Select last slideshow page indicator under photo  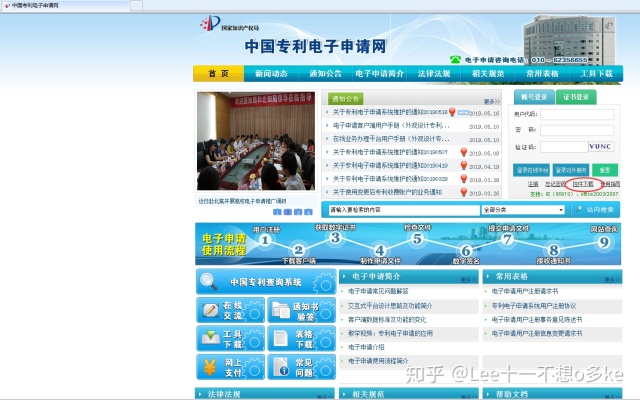(x=308, y=212)
